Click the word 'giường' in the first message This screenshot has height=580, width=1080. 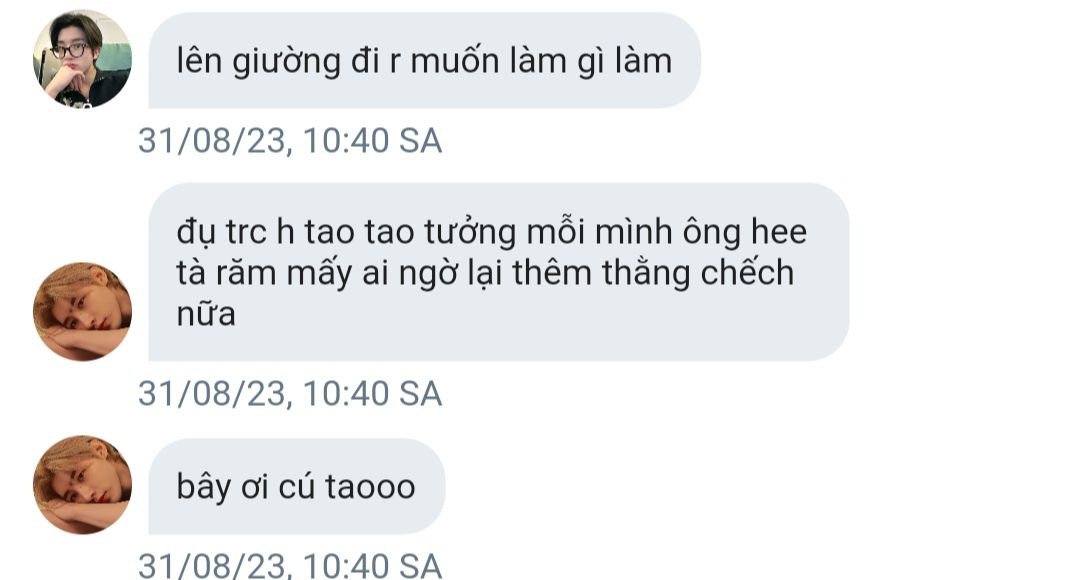(287, 63)
